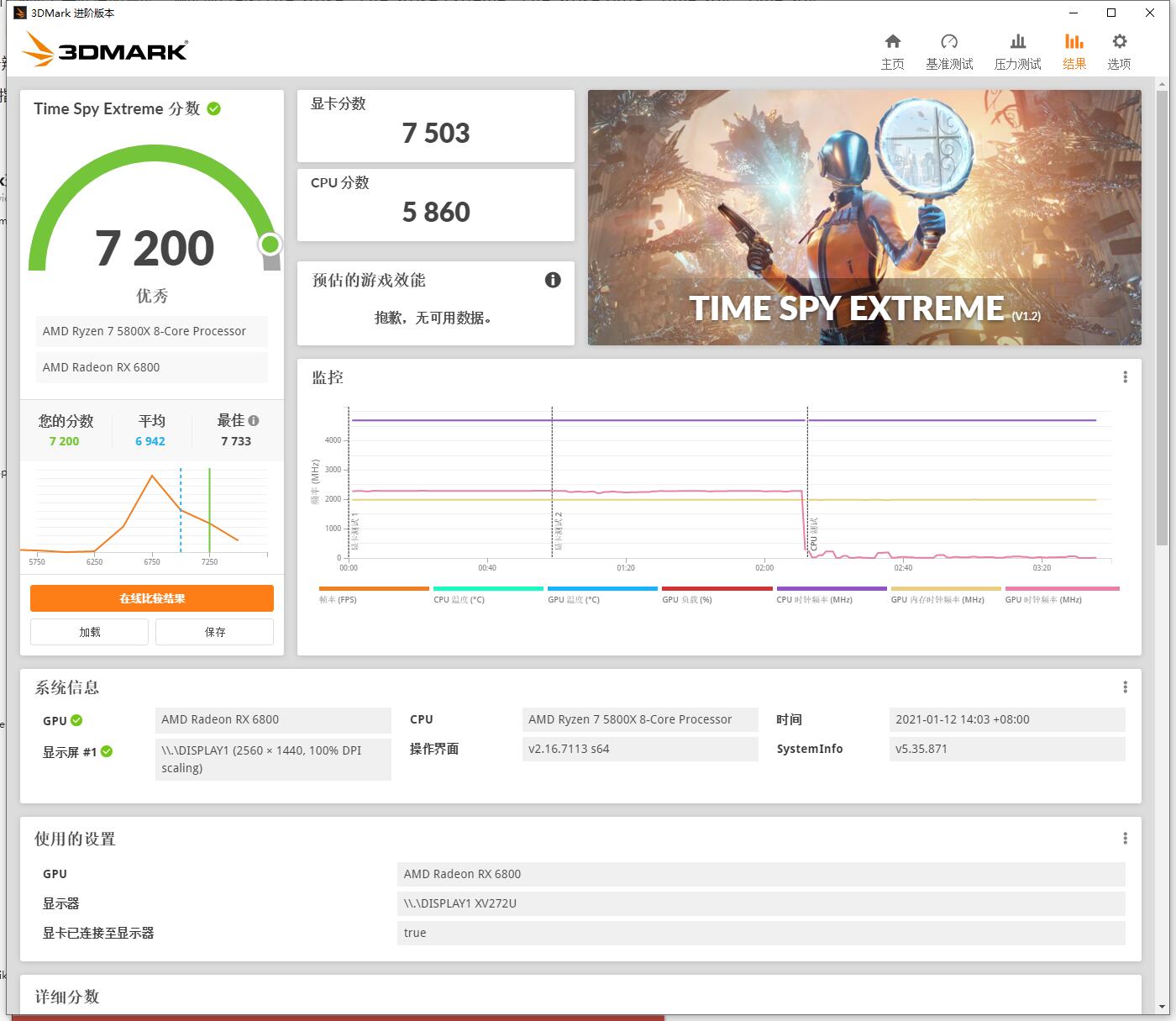This screenshot has width=1176, height=1021.
Task: Open the 使用的设置 panel kebab menu
Action: [x=1126, y=838]
